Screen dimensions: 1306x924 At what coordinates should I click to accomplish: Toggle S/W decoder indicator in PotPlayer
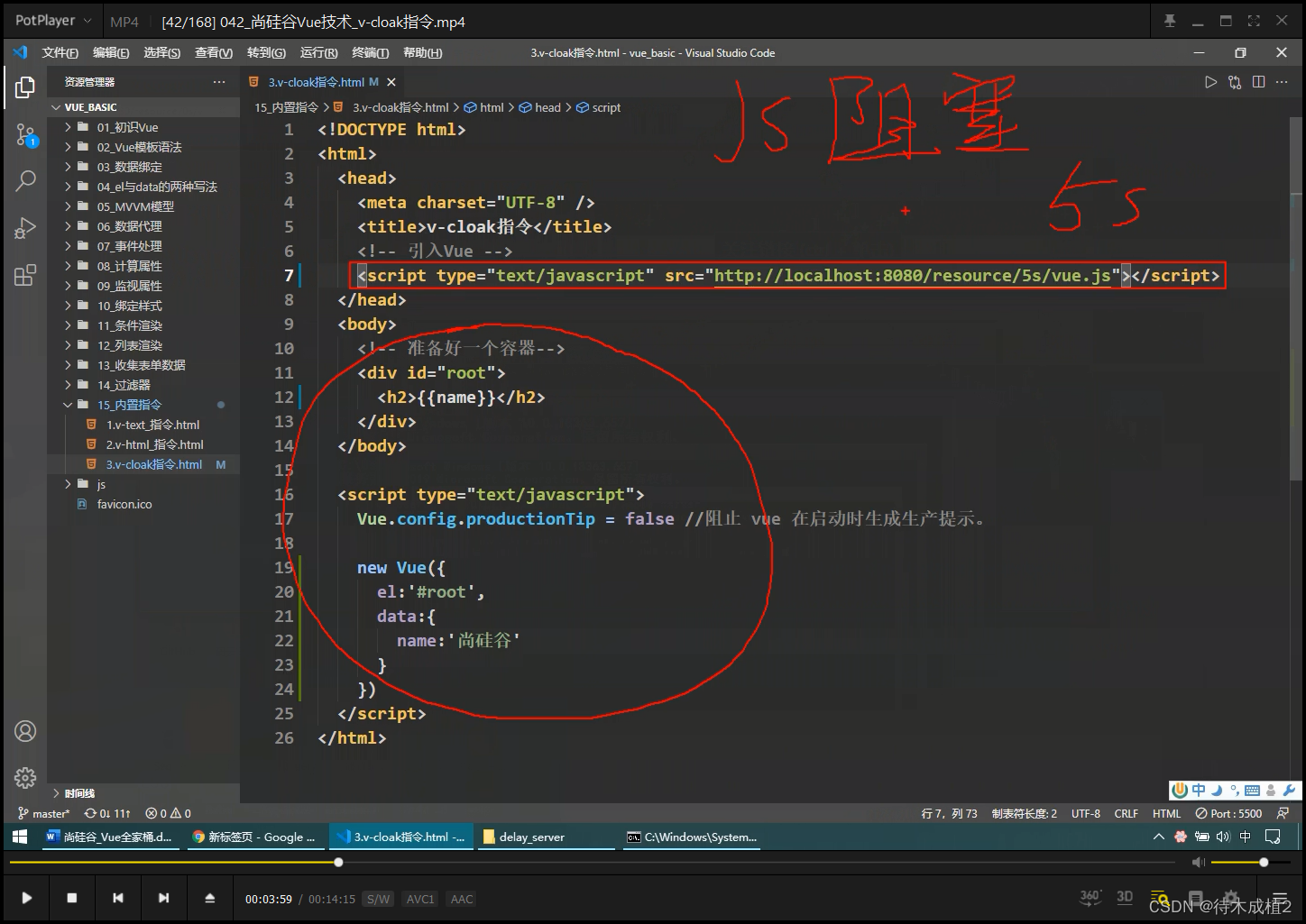point(378,899)
